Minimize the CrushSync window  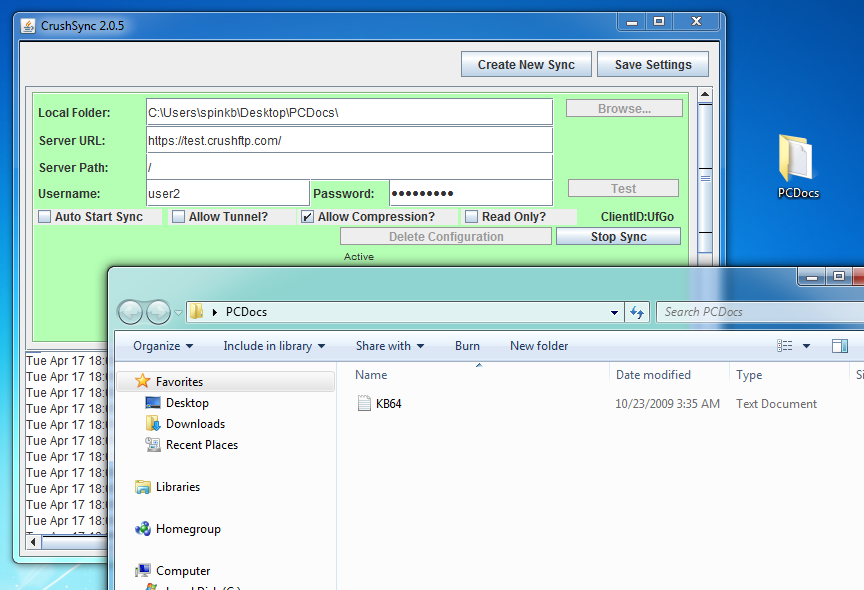(x=632, y=22)
